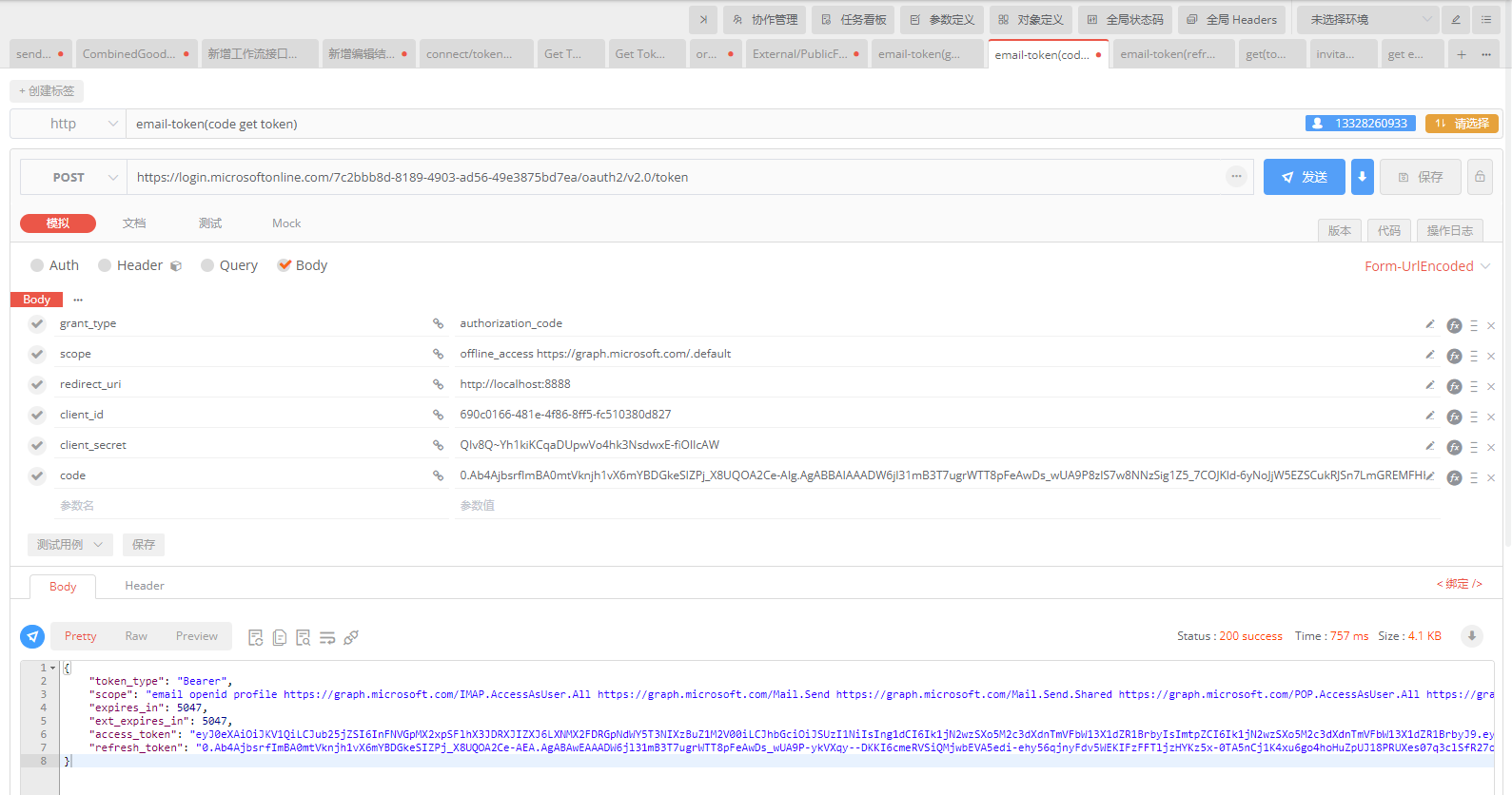Edit the scope value with pencil icon
This screenshot has height=795, width=1512.
click(x=1430, y=355)
